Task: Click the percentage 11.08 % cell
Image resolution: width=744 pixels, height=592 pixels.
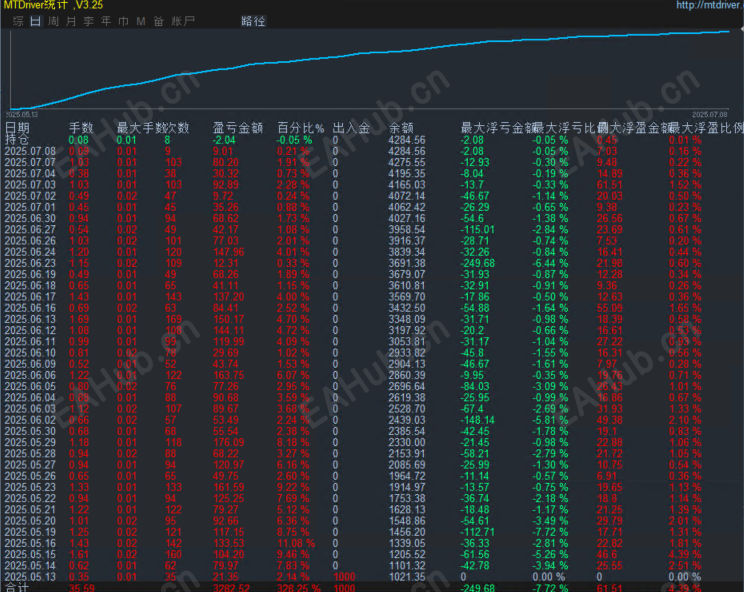Action: point(296,543)
